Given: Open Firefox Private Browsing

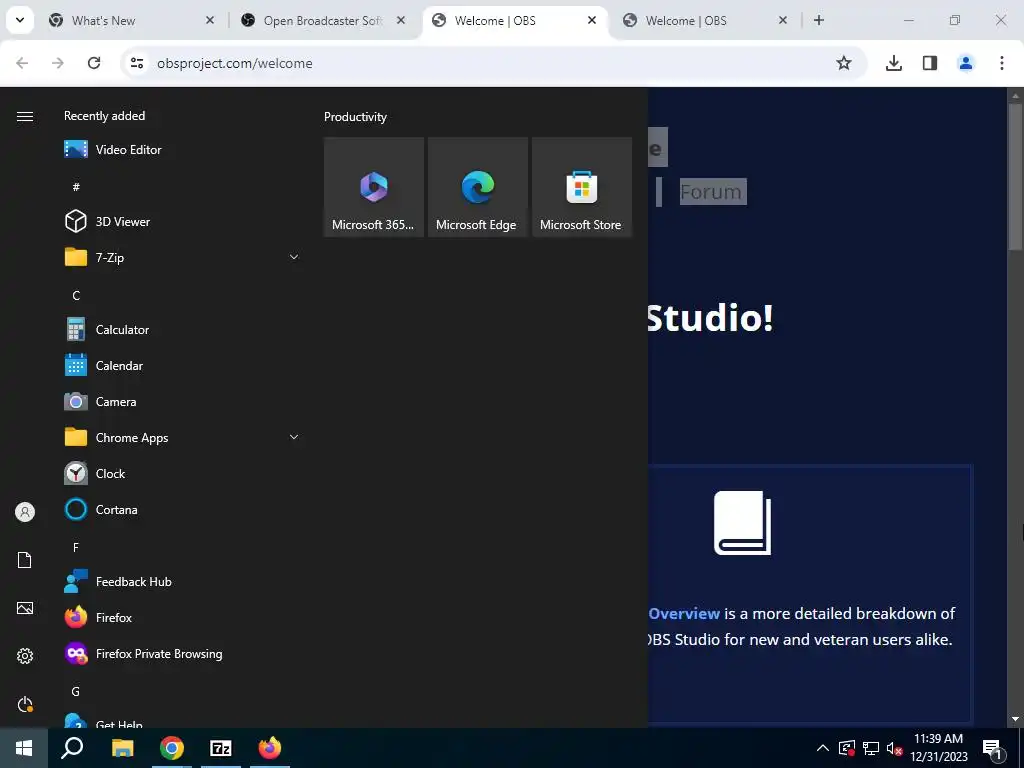Looking at the screenshot, I should tap(183, 654).
